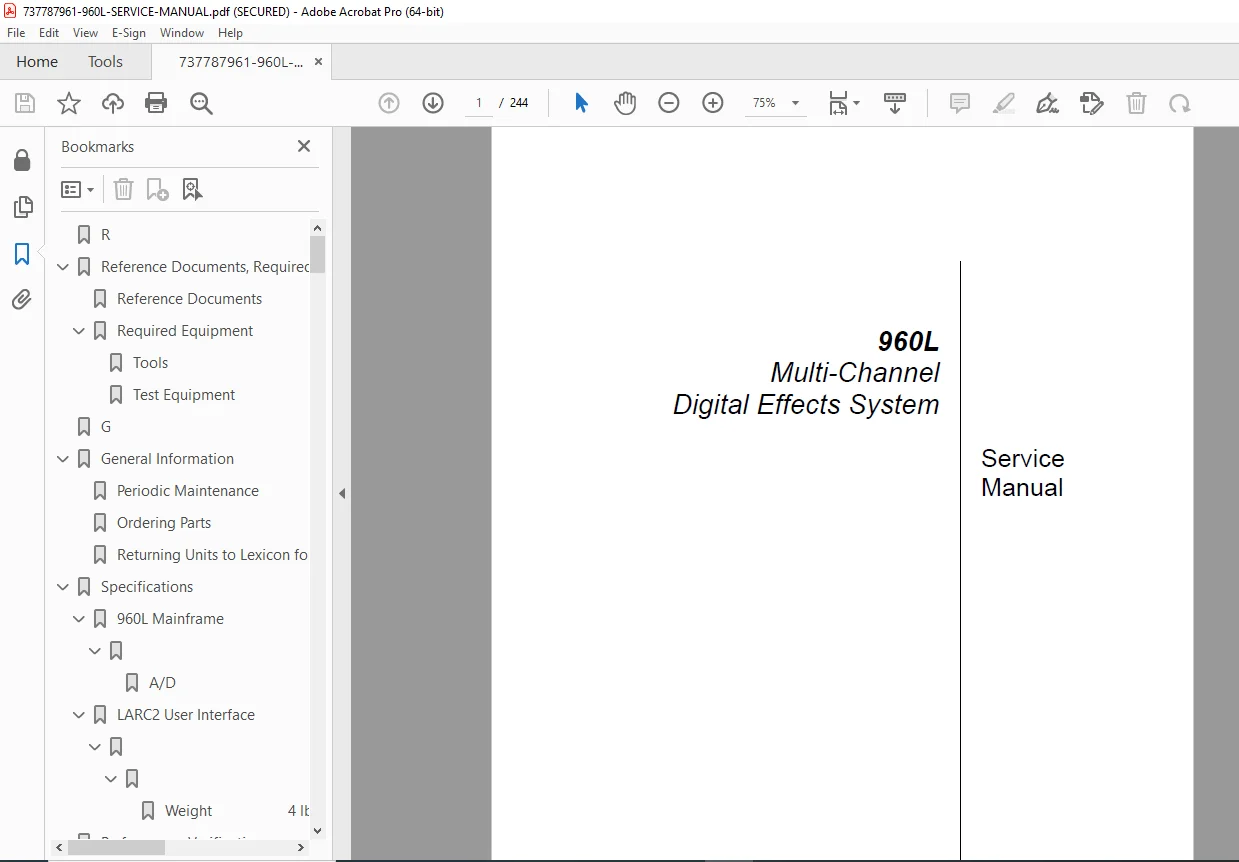Open the Edit PDF tool
Screen dimensions: 1239x862
[x=1092, y=103]
